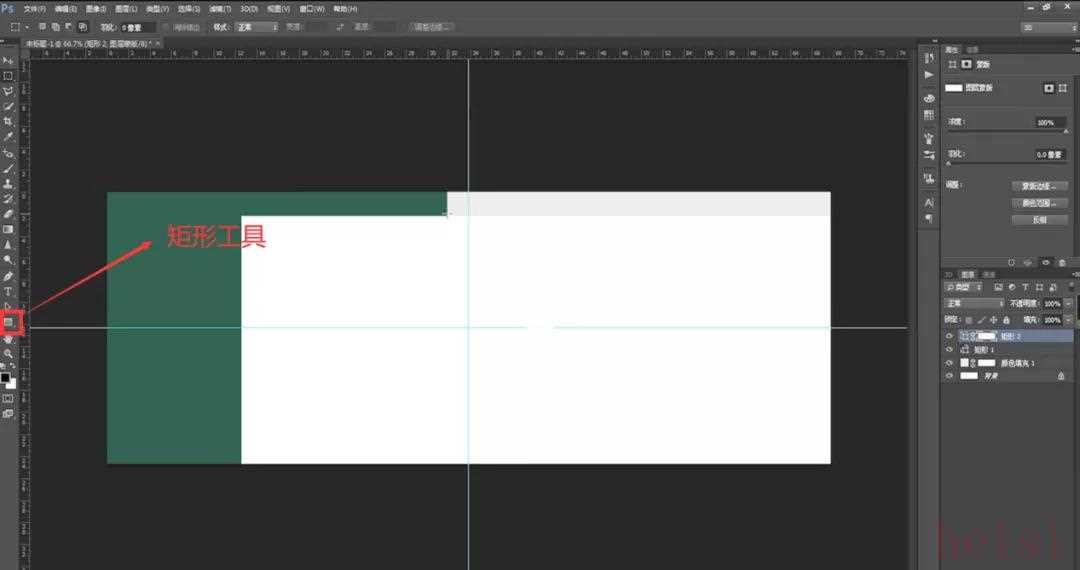Image resolution: width=1080 pixels, height=570 pixels.
Task: Select the Rectangle tool highlighted in red
Action: point(11,322)
